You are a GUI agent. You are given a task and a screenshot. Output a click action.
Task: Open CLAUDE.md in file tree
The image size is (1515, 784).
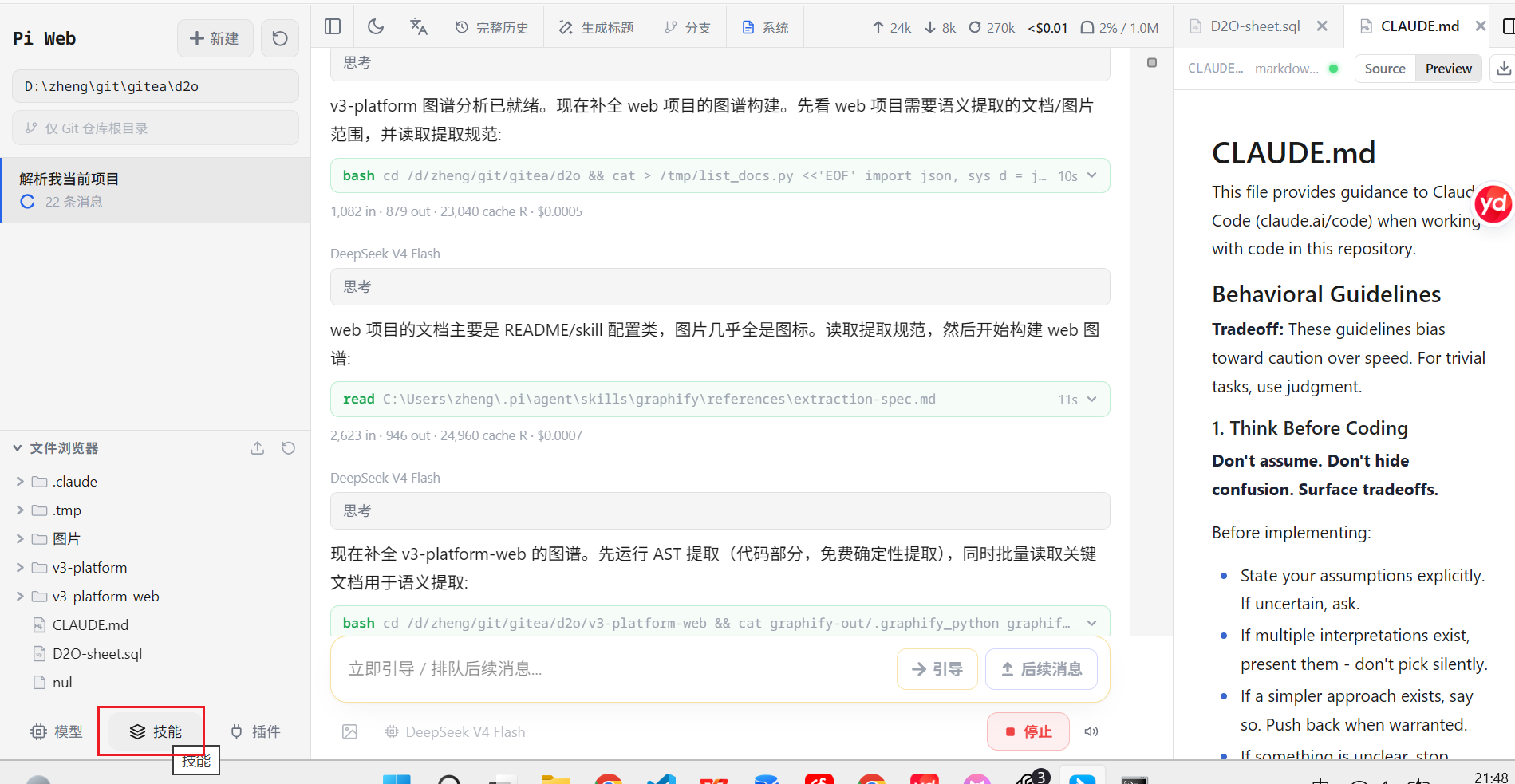[90, 625]
